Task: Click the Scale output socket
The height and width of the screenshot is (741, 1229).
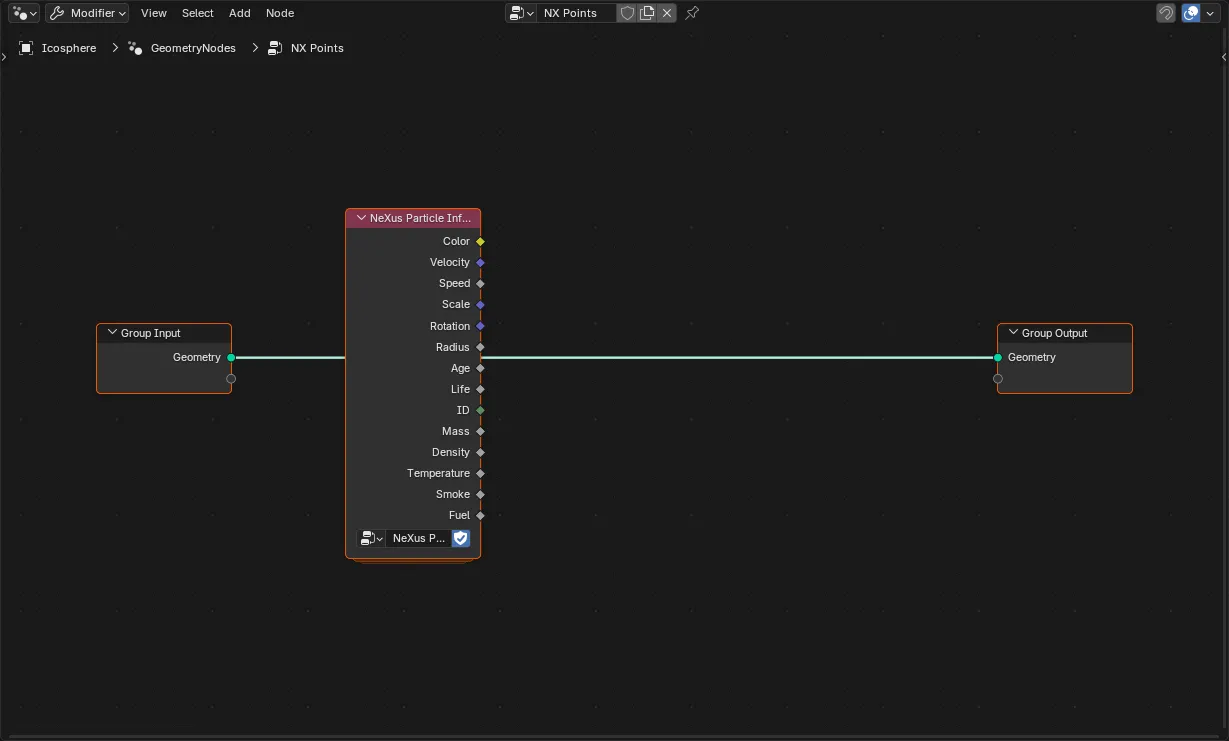Action: click(480, 304)
